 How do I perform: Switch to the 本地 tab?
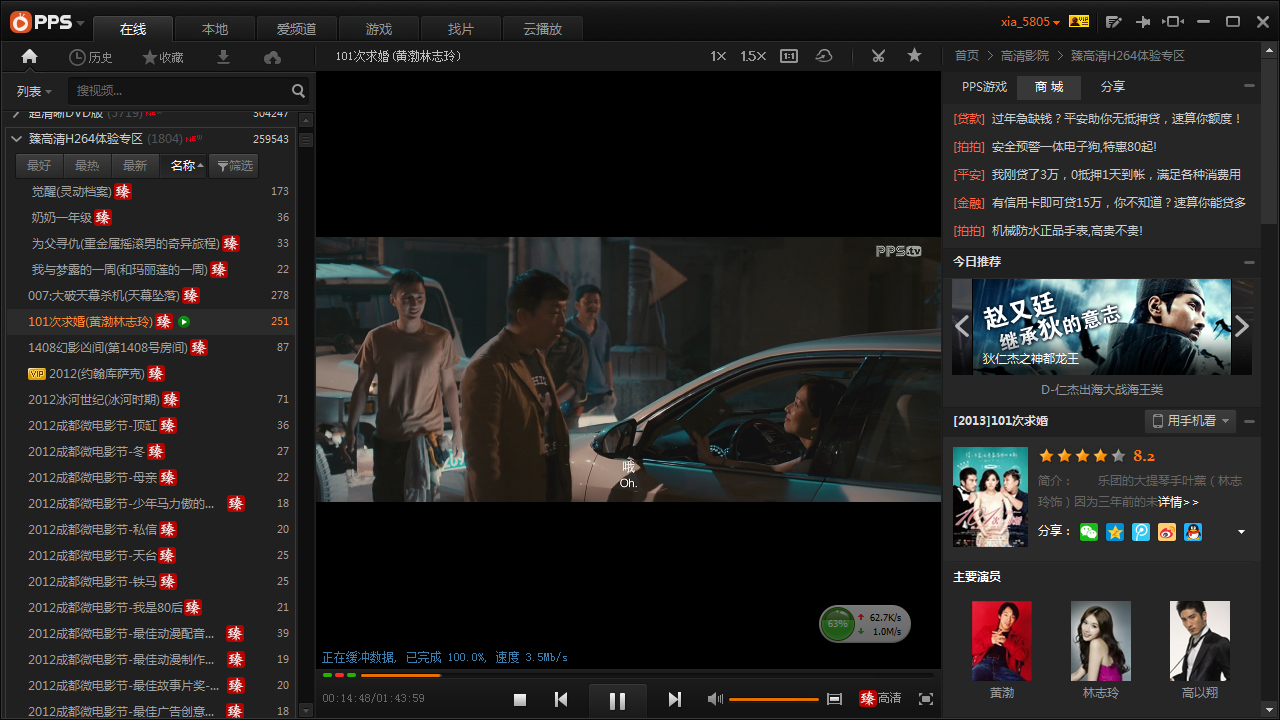pyautogui.click(x=214, y=29)
